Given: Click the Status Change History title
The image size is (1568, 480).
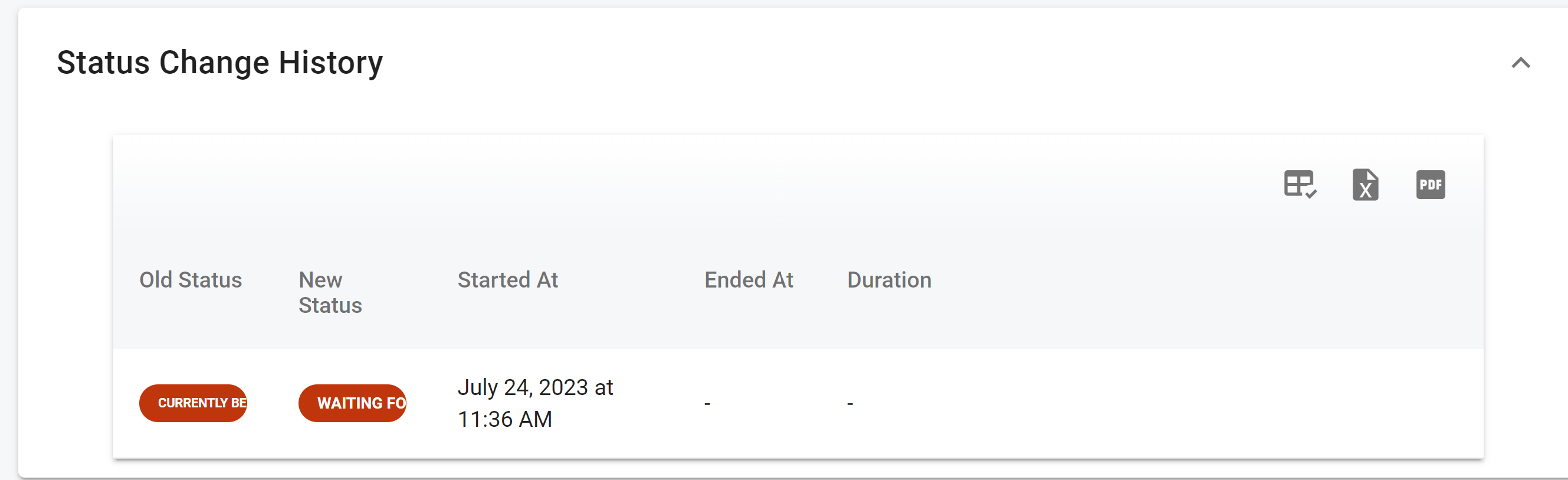Looking at the screenshot, I should pos(219,63).
